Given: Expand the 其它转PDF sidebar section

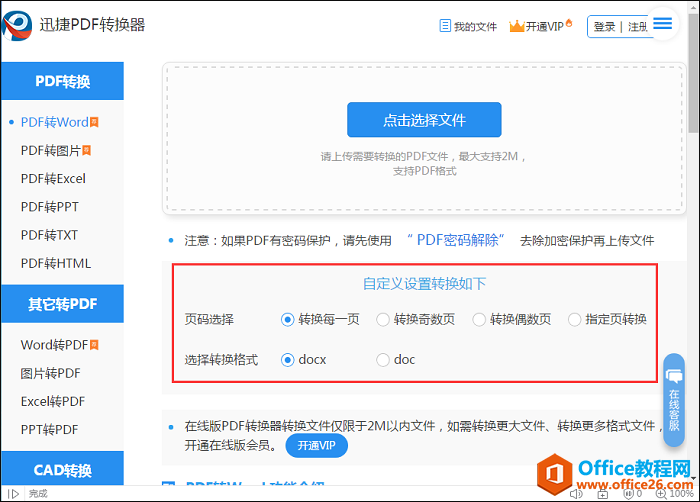Looking at the screenshot, I should pos(62,305).
